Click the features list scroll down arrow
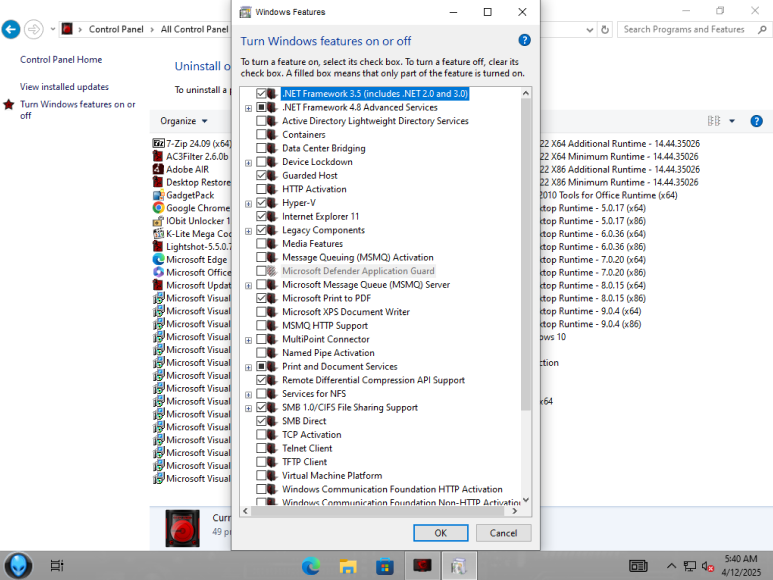The width and height of the screenshot is (773, 580). click(x=526, y=500)
